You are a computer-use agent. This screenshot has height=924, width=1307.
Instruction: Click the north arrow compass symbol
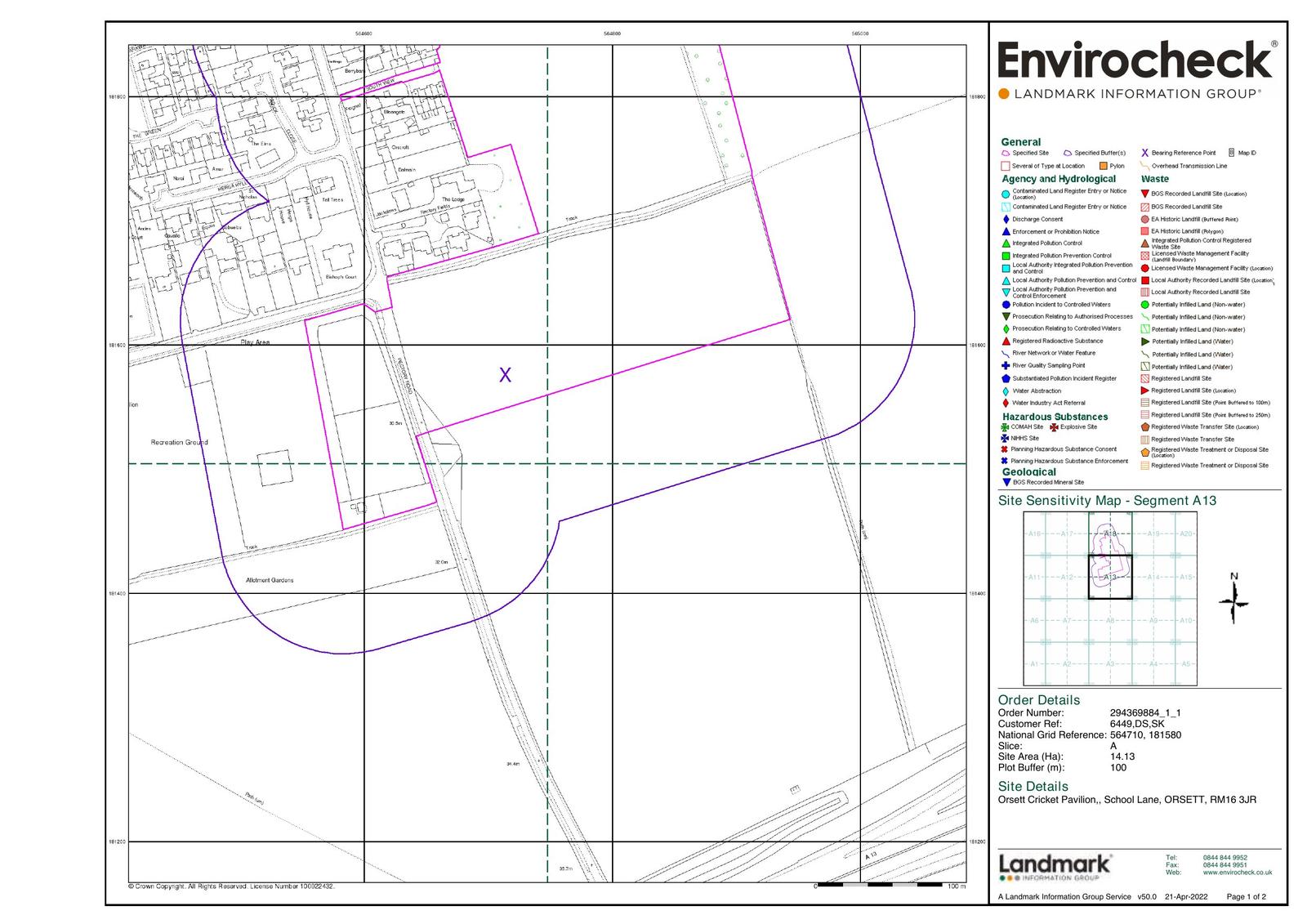[1234, 600]
